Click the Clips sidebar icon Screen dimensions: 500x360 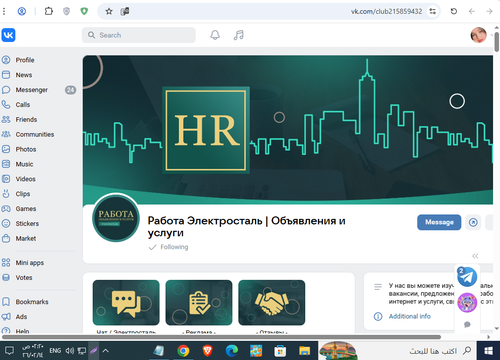(x=6, y=194)
